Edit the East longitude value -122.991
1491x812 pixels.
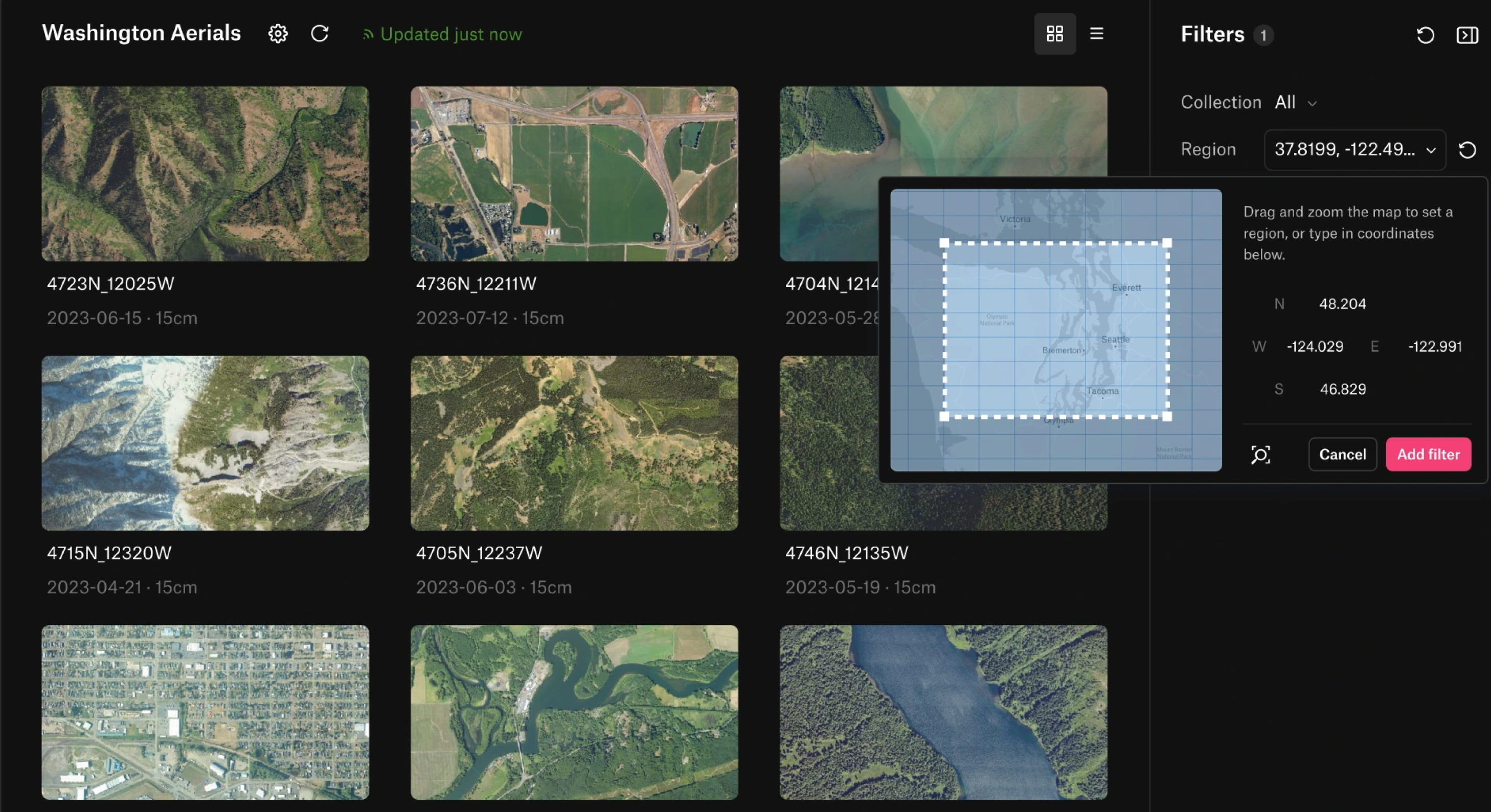point(1435,347)
